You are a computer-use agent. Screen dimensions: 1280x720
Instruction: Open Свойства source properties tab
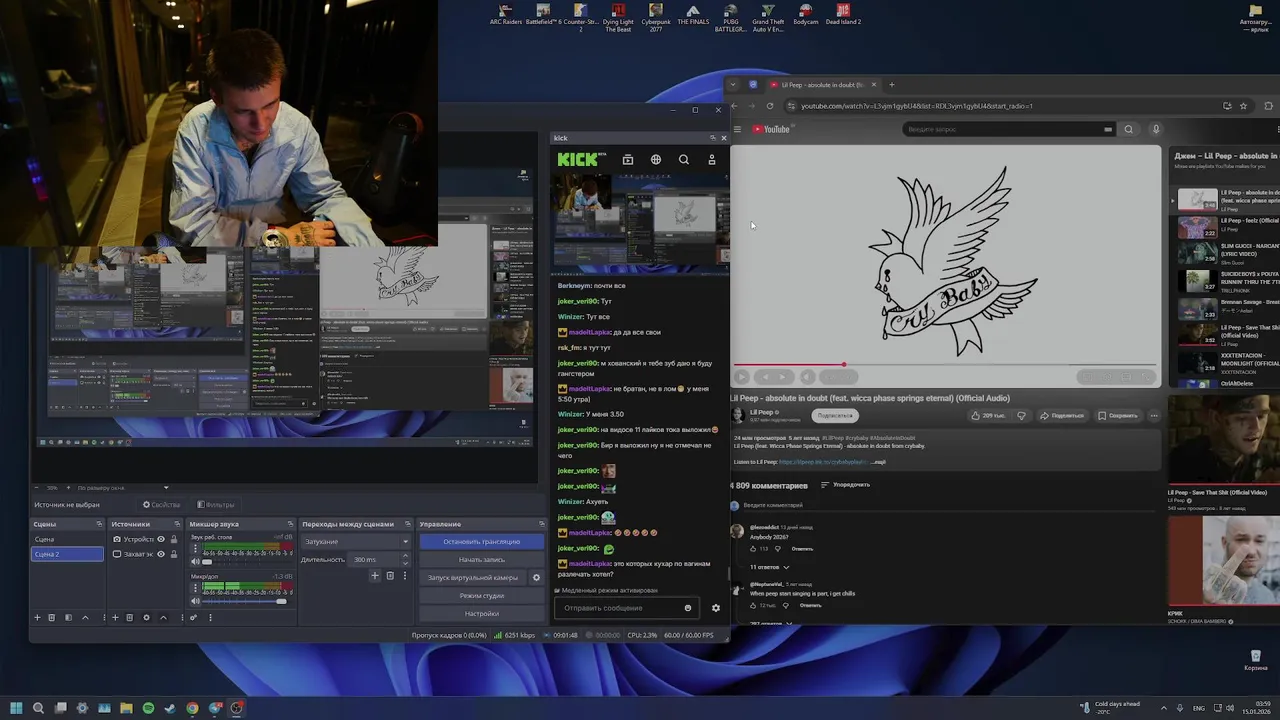[x=161, y=505]
